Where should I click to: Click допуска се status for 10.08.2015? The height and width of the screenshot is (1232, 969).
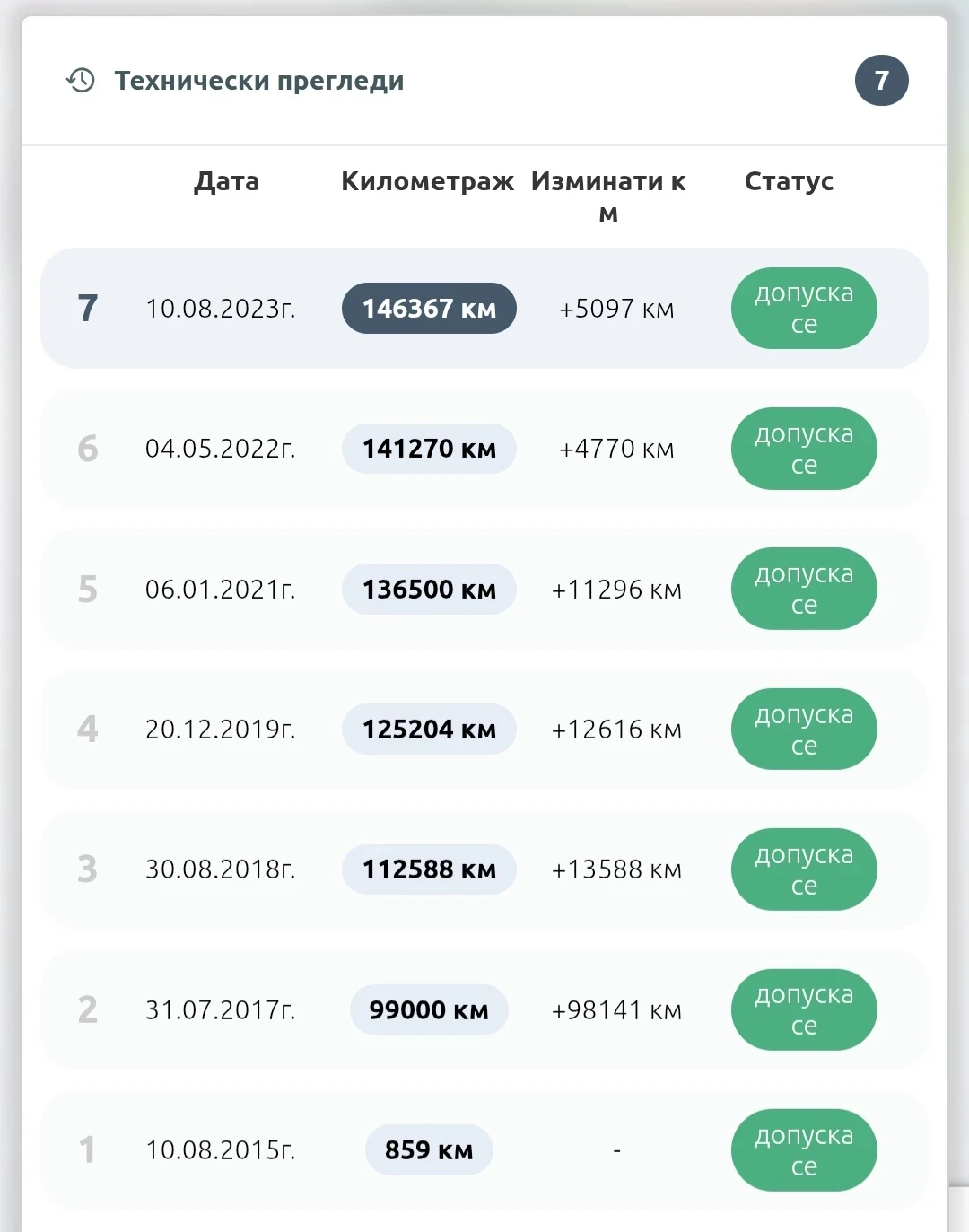pyautogui.click(x=804, y=1150)
